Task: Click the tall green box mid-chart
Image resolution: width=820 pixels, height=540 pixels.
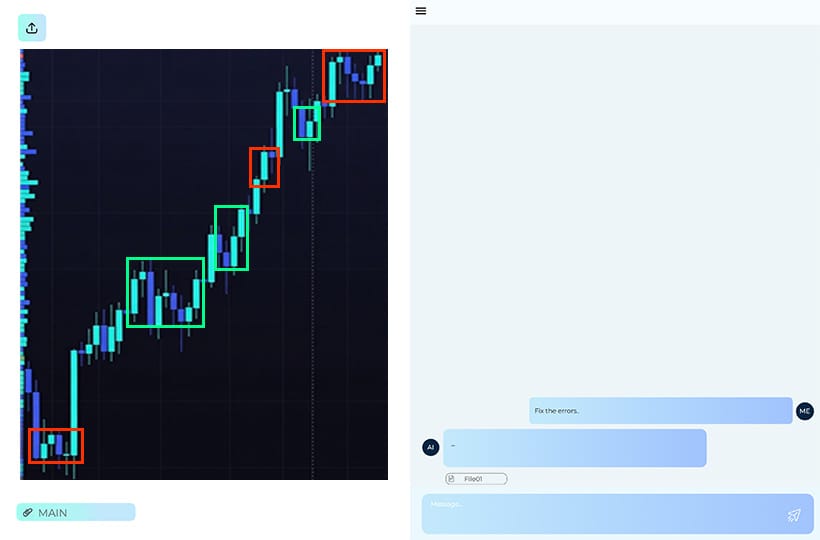Action: [x=231, y=238]
